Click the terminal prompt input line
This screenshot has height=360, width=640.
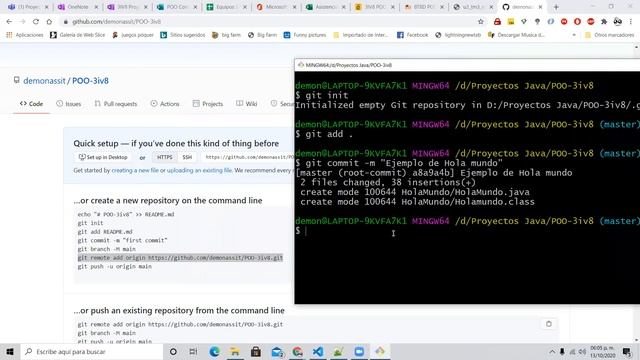[467, 231]
